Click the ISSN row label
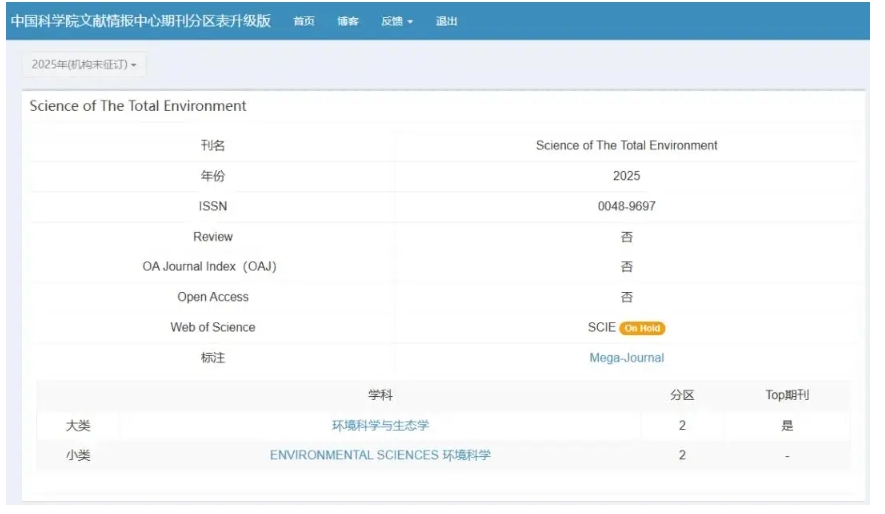The image size is (885, 514). 213,207
